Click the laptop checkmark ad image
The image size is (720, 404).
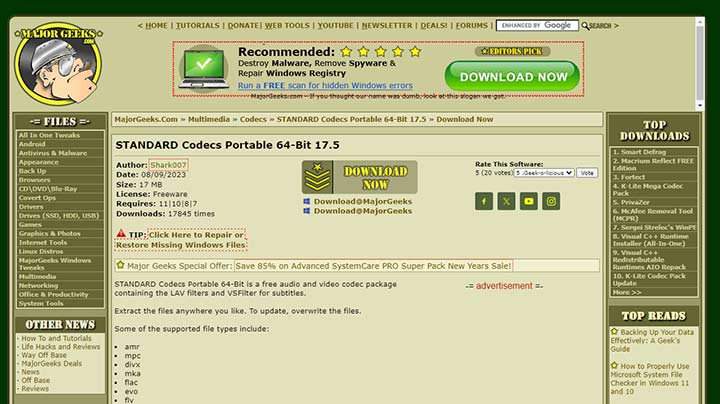click(204, 69)
